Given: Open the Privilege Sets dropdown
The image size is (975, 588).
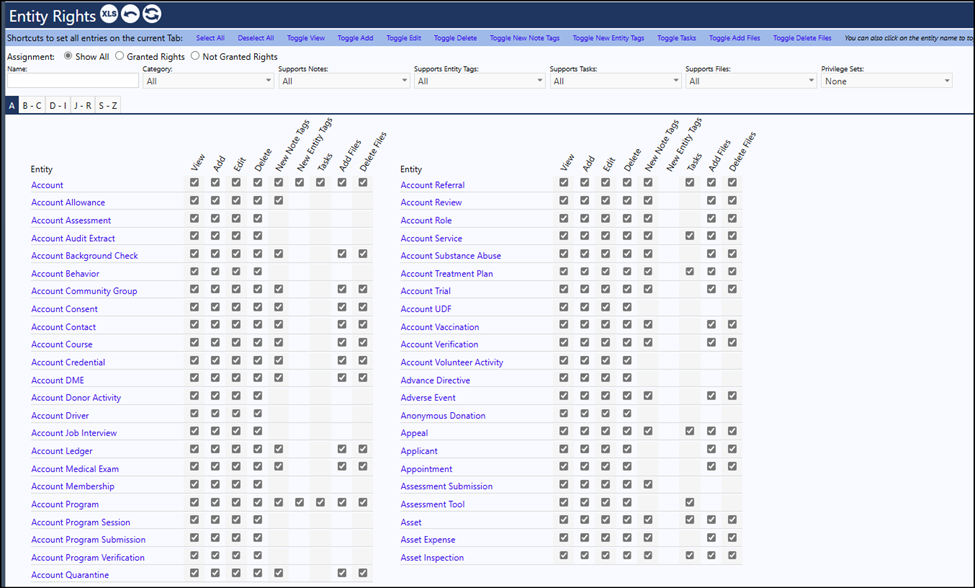Looking at the screenshot, I should click(887, 81).
